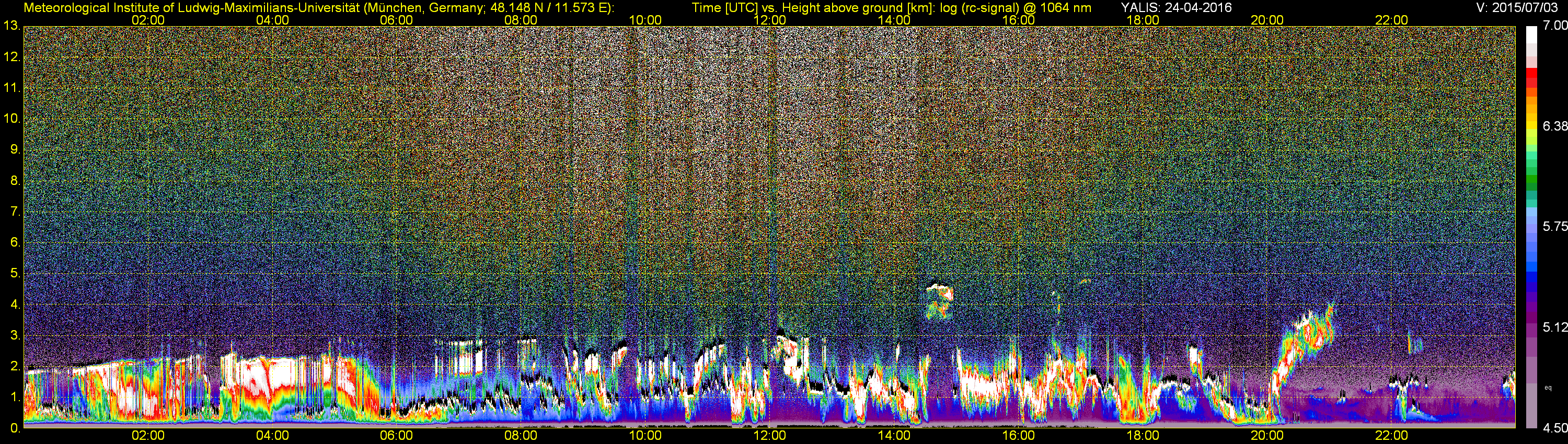The height and width of the screenshot is (444, 1568).
Task: Click the 6.38 color scale value
Action: [1554, 126]
